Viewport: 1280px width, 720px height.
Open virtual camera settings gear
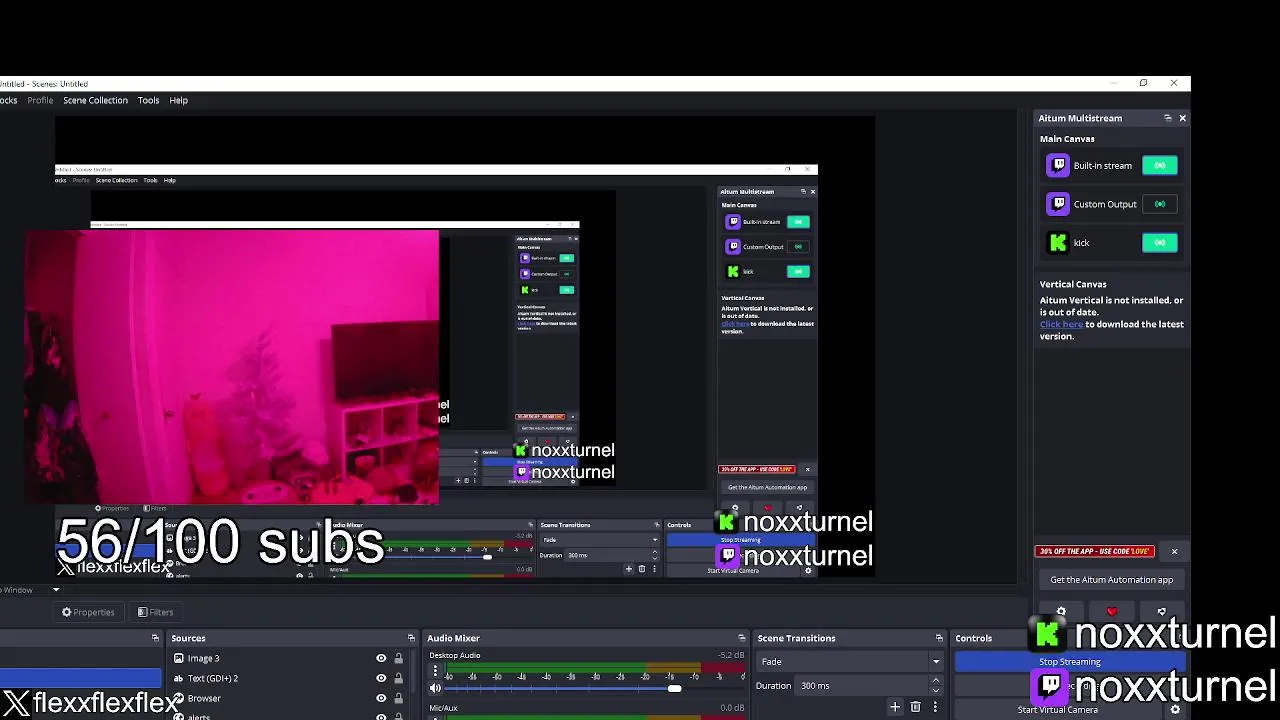tap(1175, 710)
